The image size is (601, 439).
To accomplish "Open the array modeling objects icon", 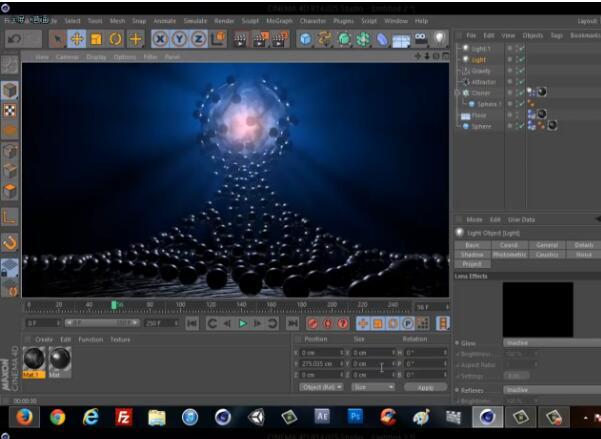I will [x=363, y=39].
